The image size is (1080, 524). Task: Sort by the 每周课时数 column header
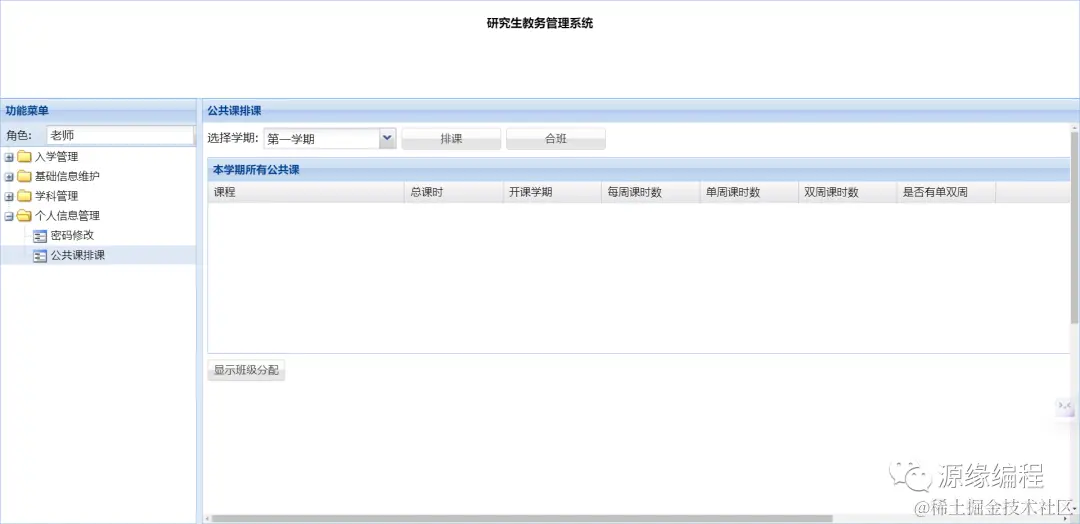651,192
